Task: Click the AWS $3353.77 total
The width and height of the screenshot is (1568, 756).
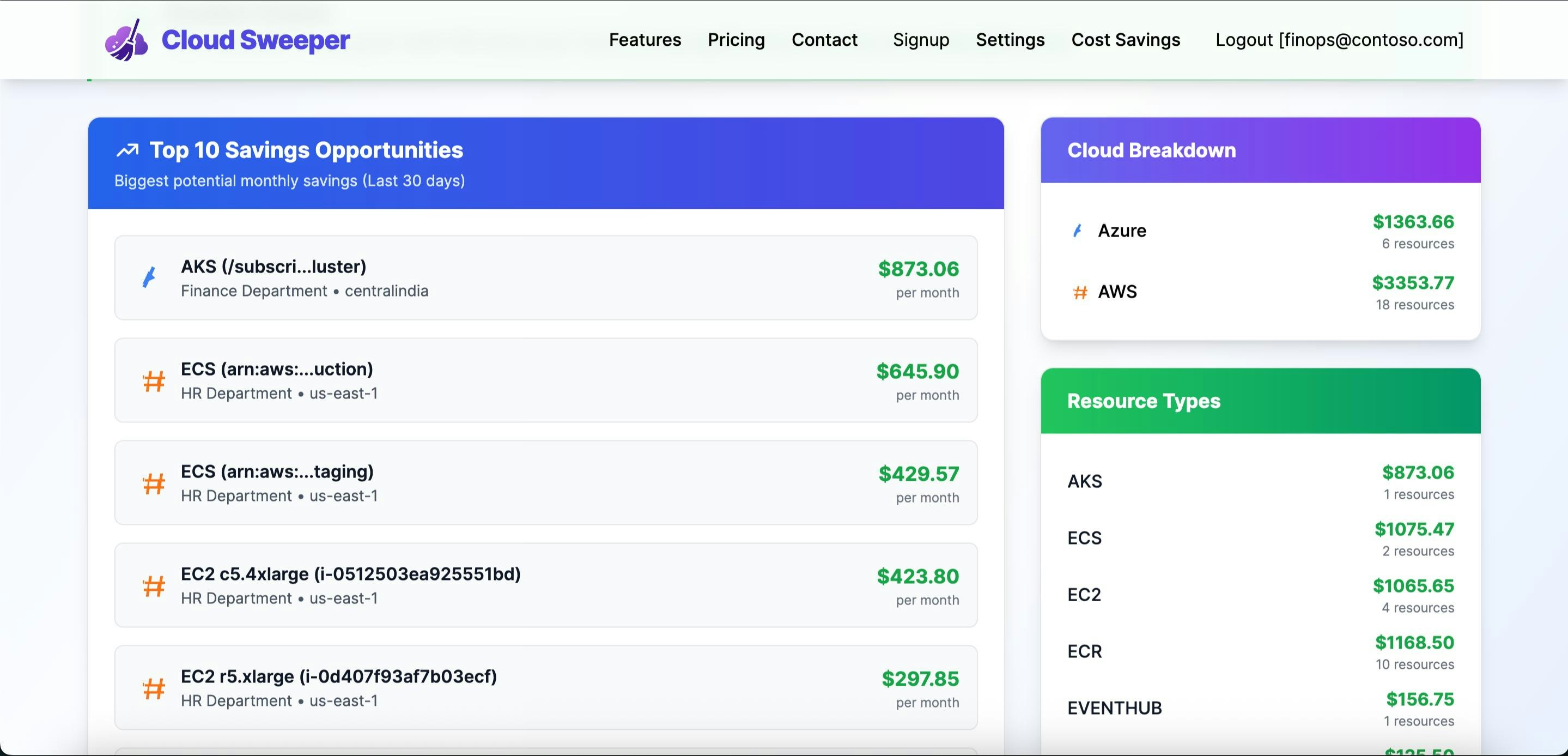Action: pyautogui.click(x=1413, y=283)
